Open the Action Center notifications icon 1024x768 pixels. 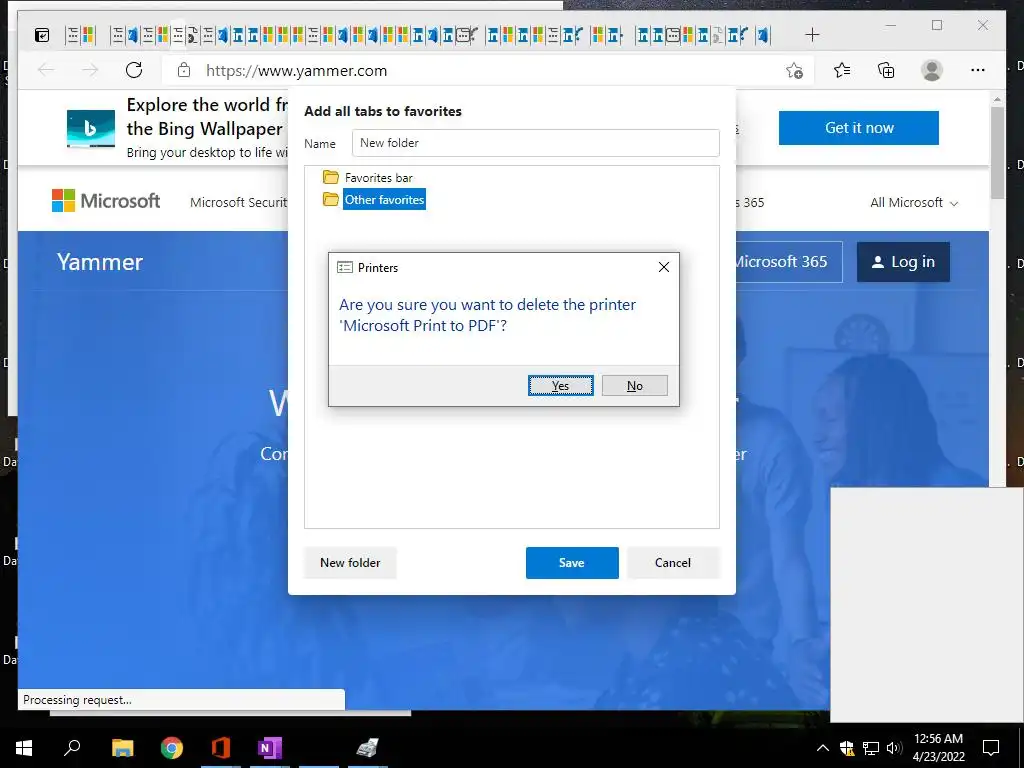click(x=991, y=748)
